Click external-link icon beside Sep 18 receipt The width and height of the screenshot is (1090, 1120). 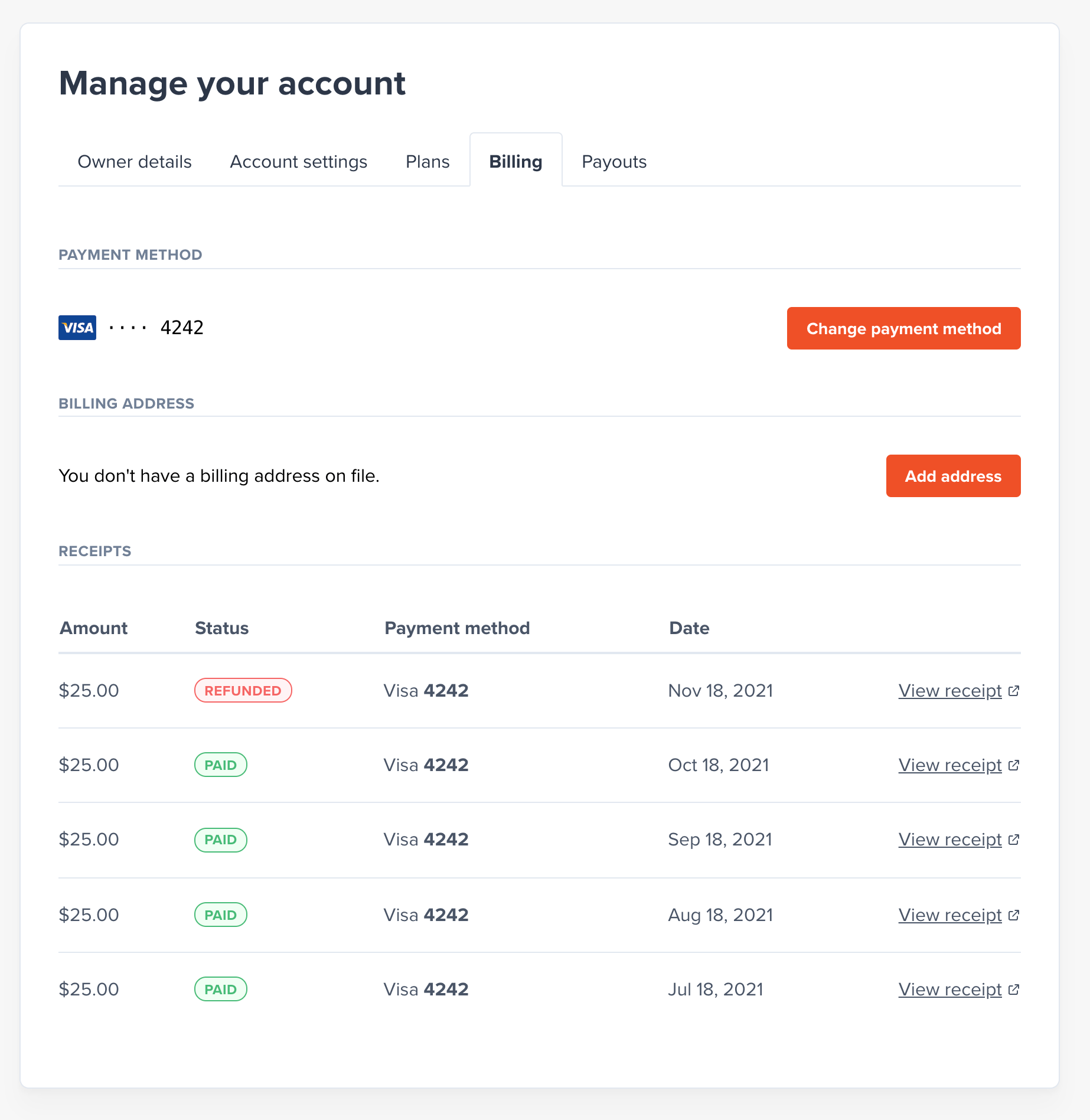point(1014,839)
